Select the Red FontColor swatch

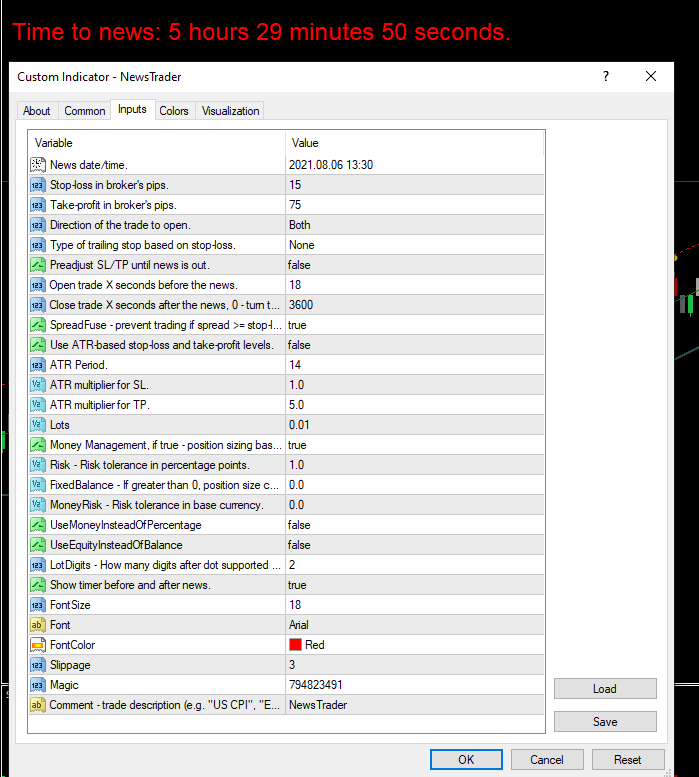(295, 645)
